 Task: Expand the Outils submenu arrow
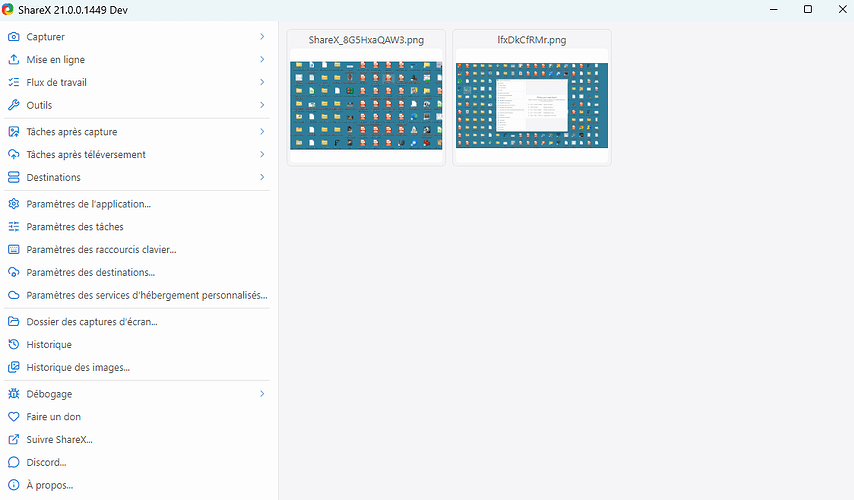(x=262, y=105)
